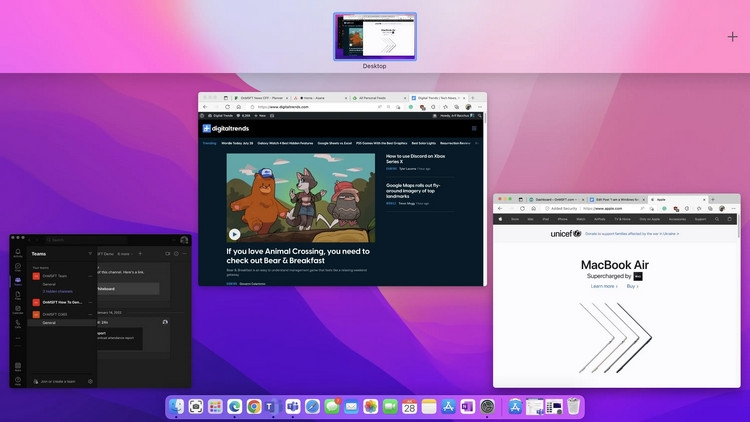Select the Desktop space thumbnail

coord(375,36)
